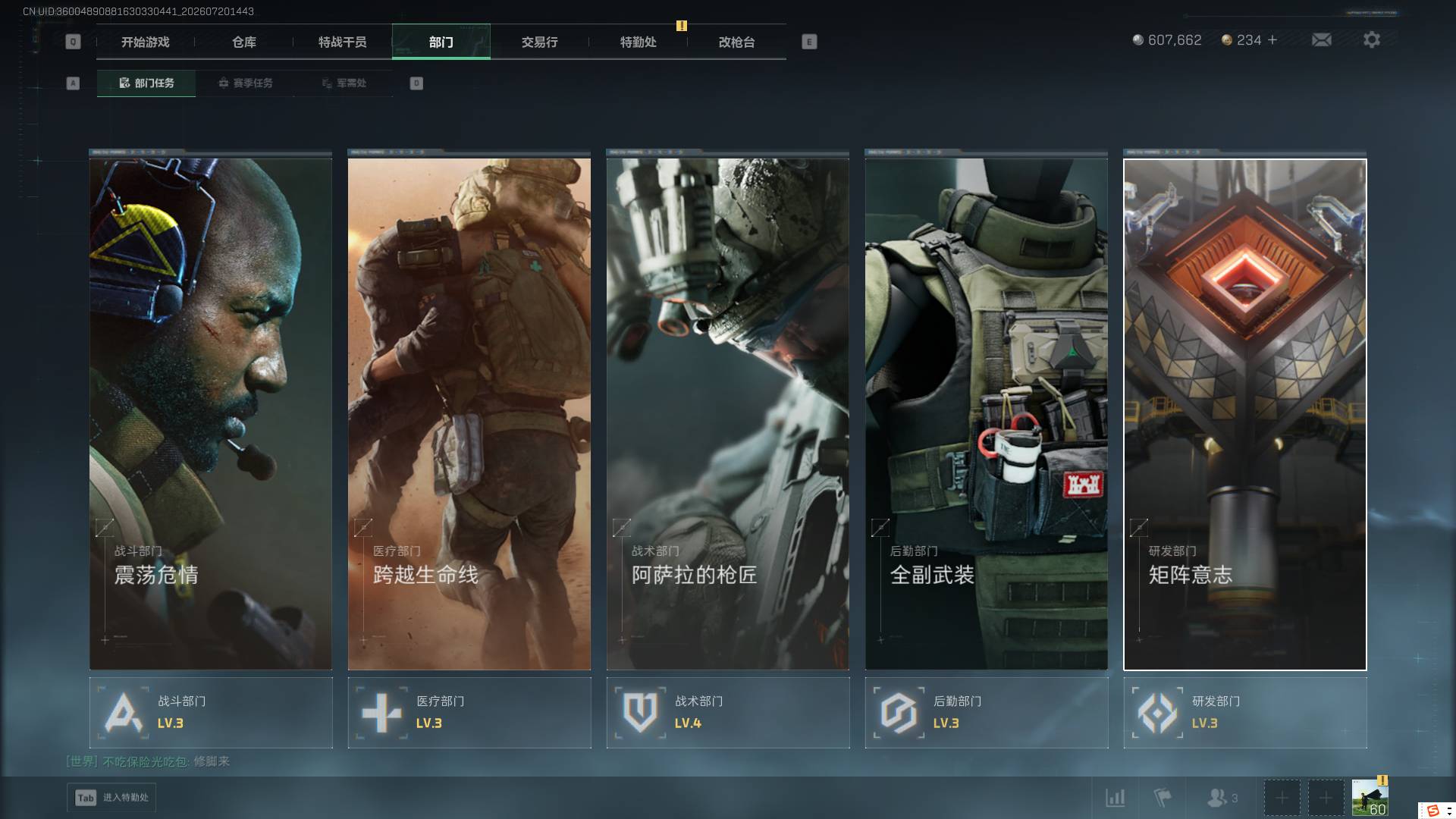Click the 研发部门 LV.3 panel
This screenshot has width=1456, height=819.
[1245, 713]
